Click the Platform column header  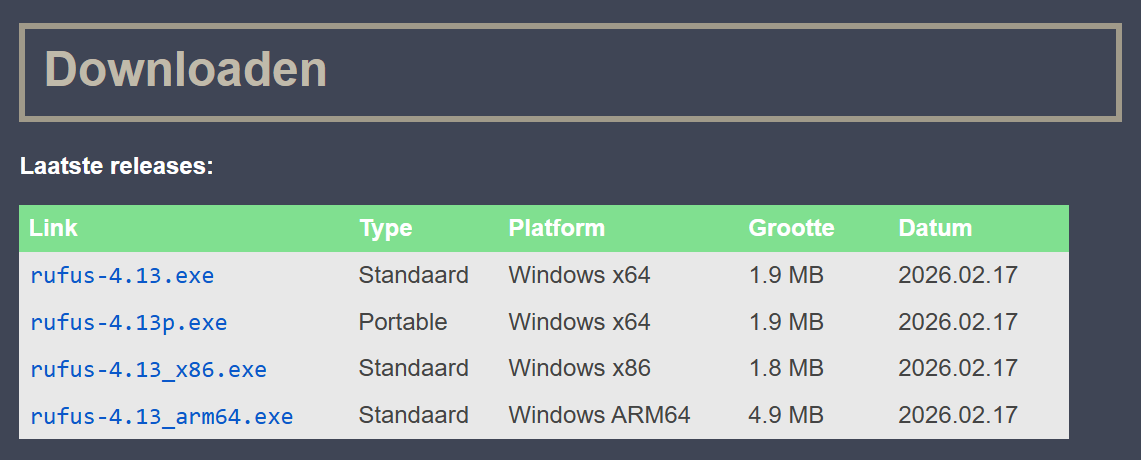click(x=557, y=228)
